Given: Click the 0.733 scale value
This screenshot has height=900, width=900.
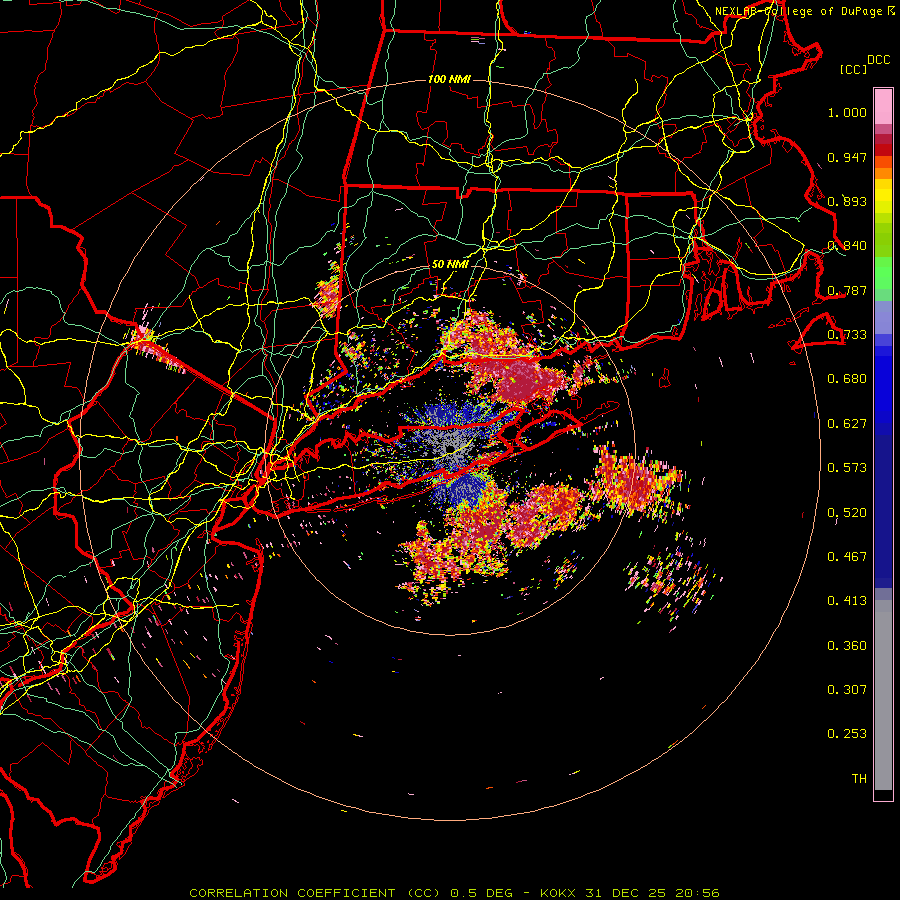Looking at the screenshot, I should (847, 335).
